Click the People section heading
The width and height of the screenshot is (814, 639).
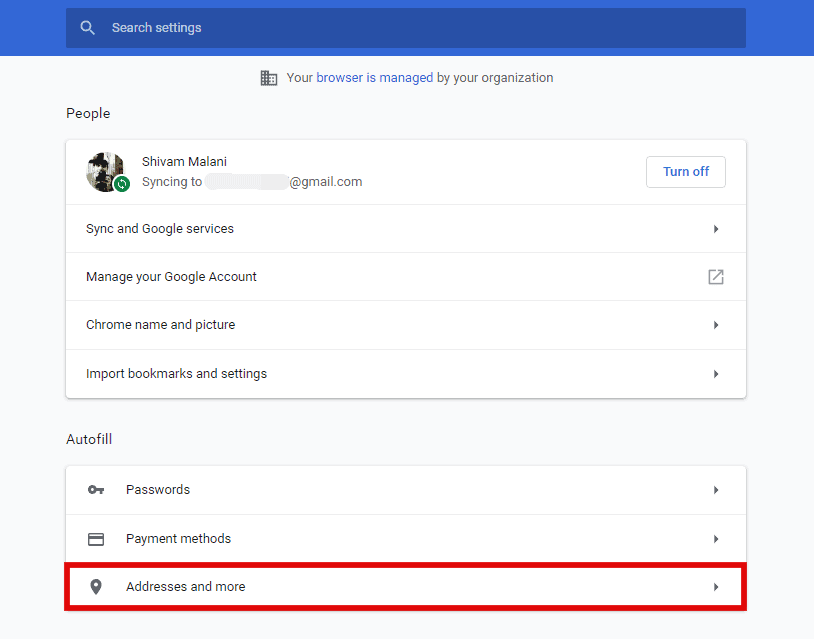click(x=88, y=113)
